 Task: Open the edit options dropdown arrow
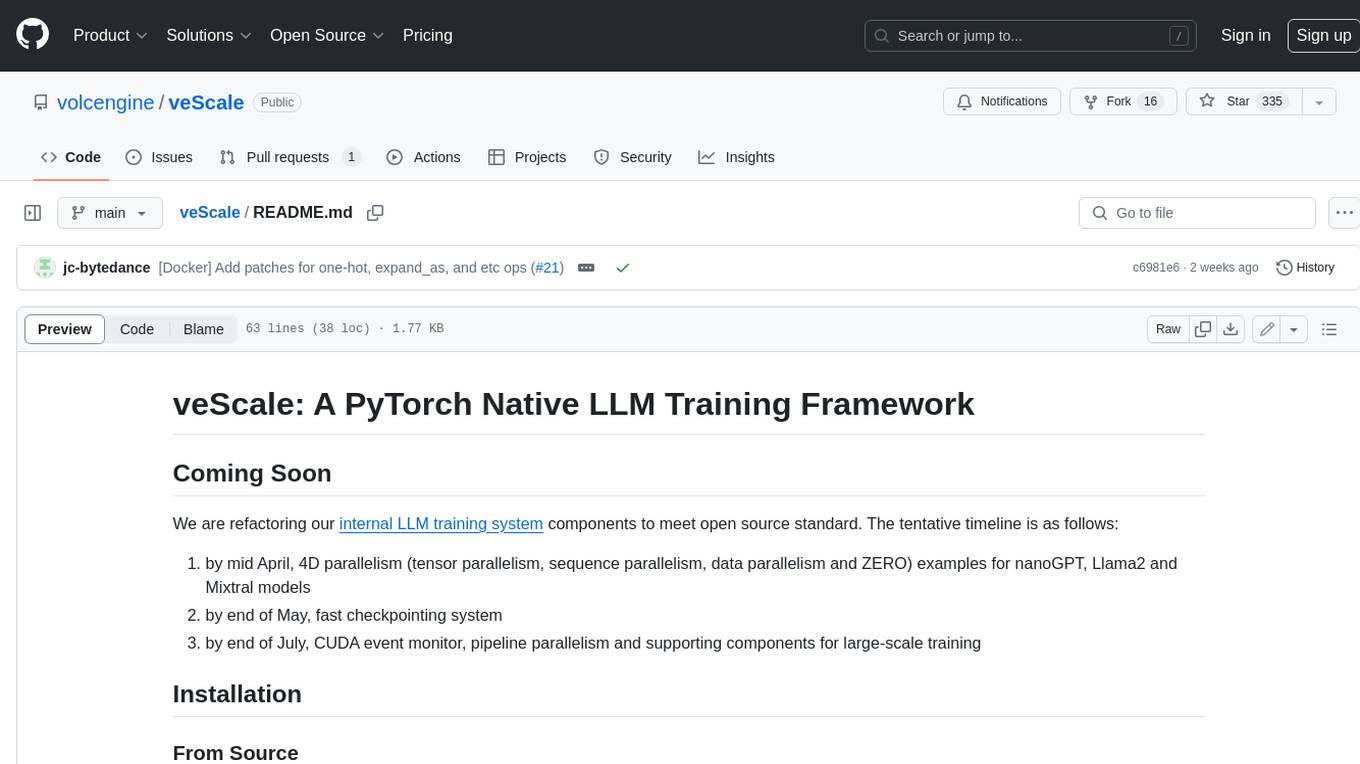pyautogui.click(x=1294, y=329)
